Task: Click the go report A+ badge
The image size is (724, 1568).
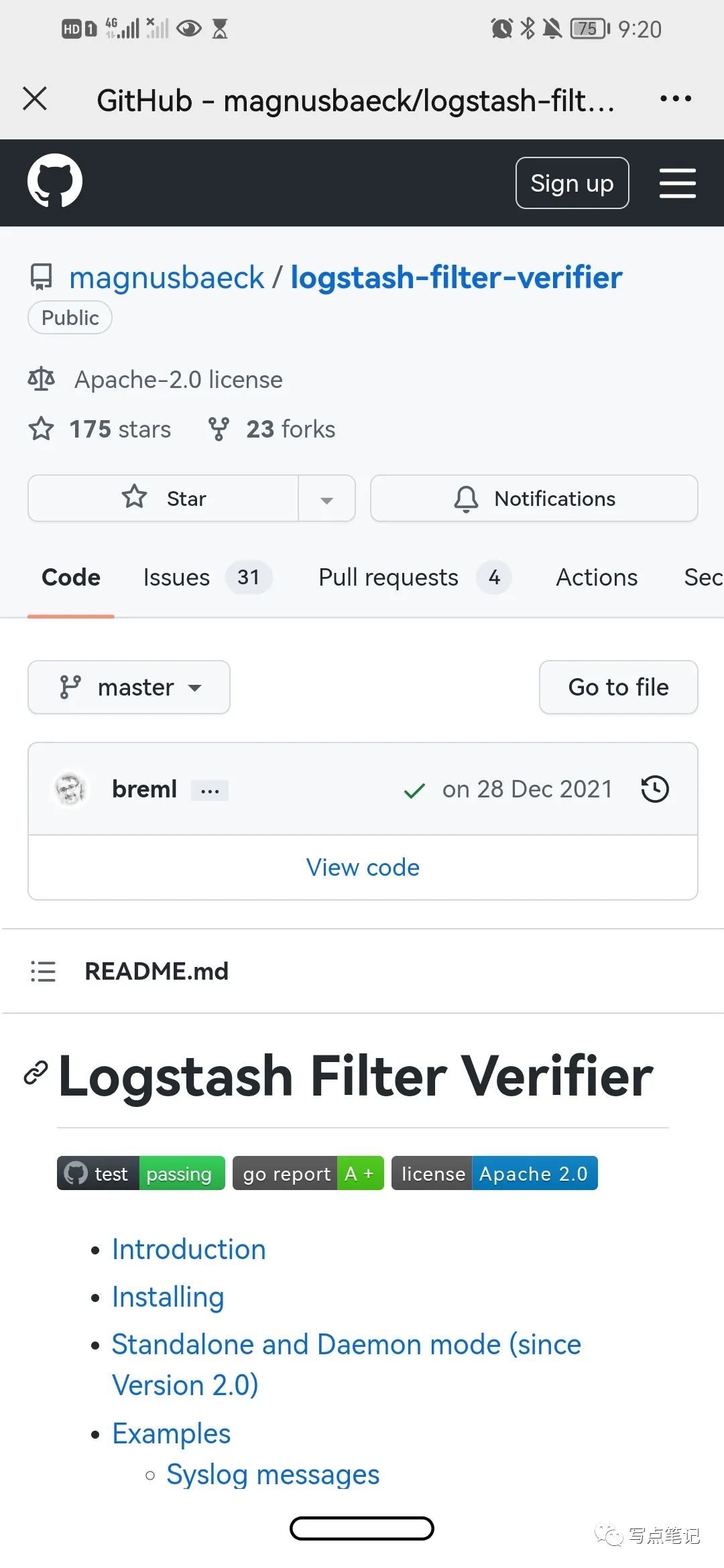Action: pyautogui.click(x=307, y=1173)
